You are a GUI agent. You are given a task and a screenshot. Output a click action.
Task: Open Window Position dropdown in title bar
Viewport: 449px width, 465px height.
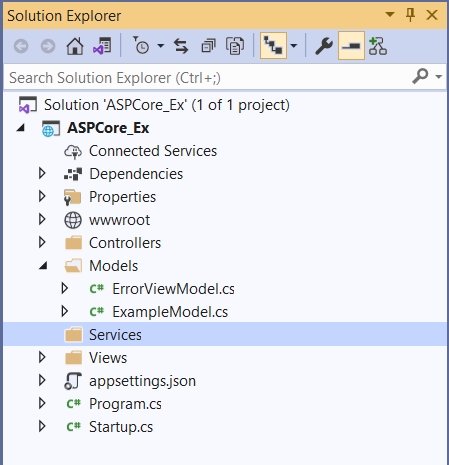point(390,15)
